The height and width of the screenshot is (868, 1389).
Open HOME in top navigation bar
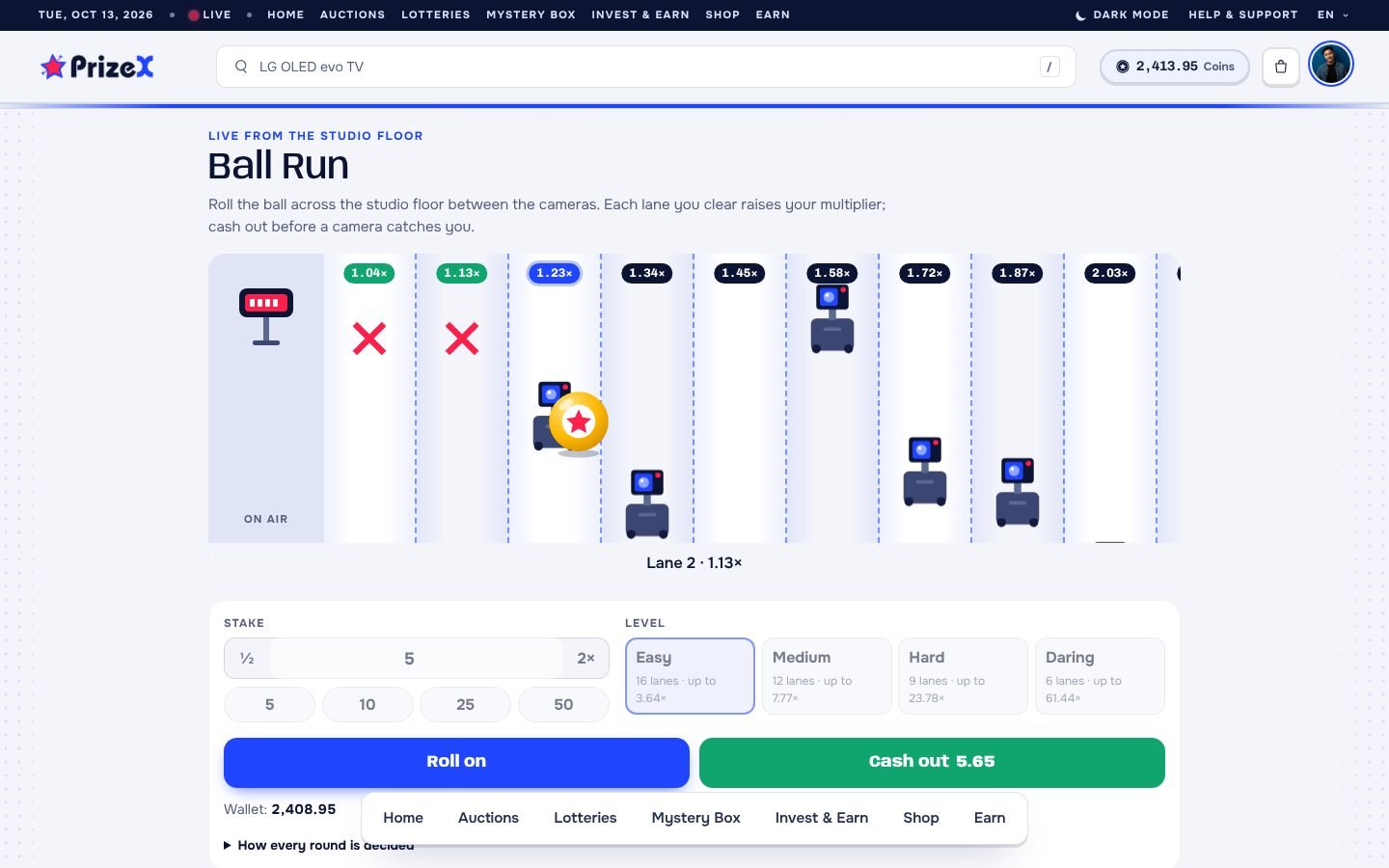pos(286,15)
